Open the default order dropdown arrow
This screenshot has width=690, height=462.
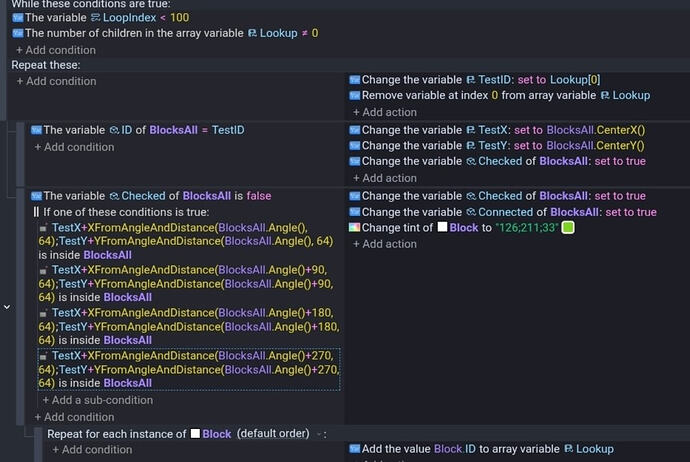click(319, 435)
